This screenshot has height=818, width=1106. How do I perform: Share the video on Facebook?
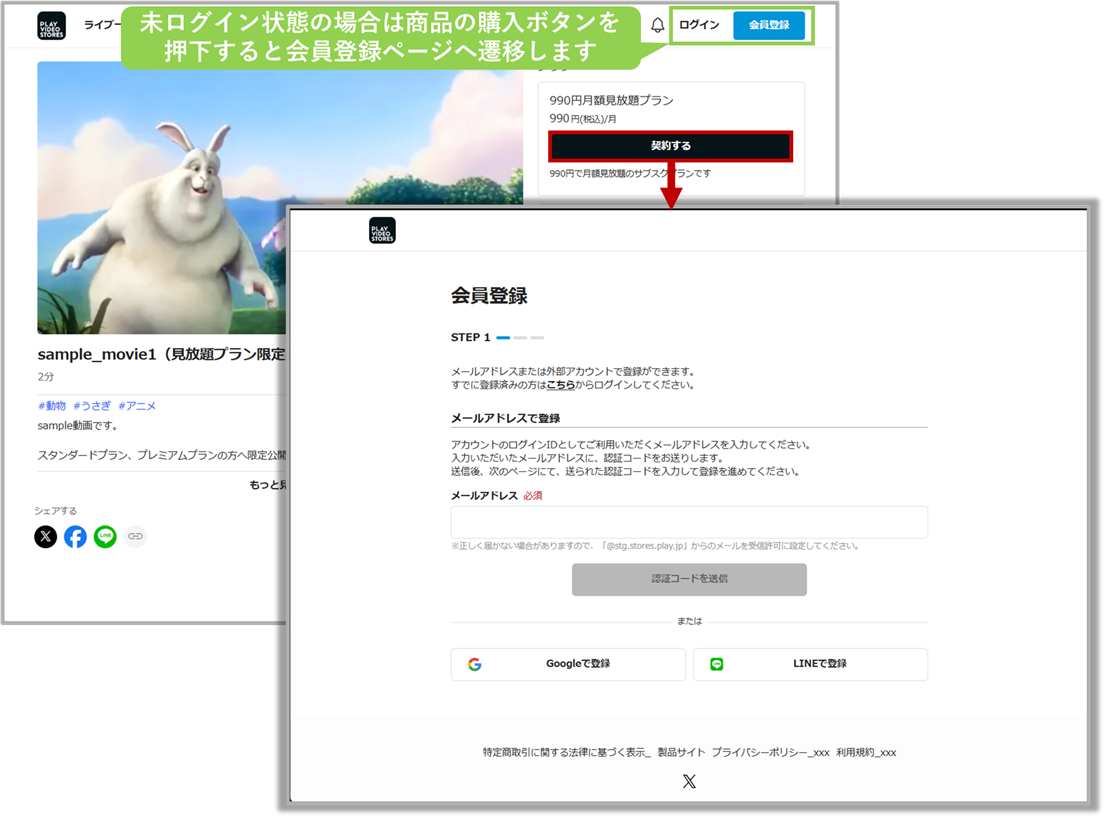point(75,537)
